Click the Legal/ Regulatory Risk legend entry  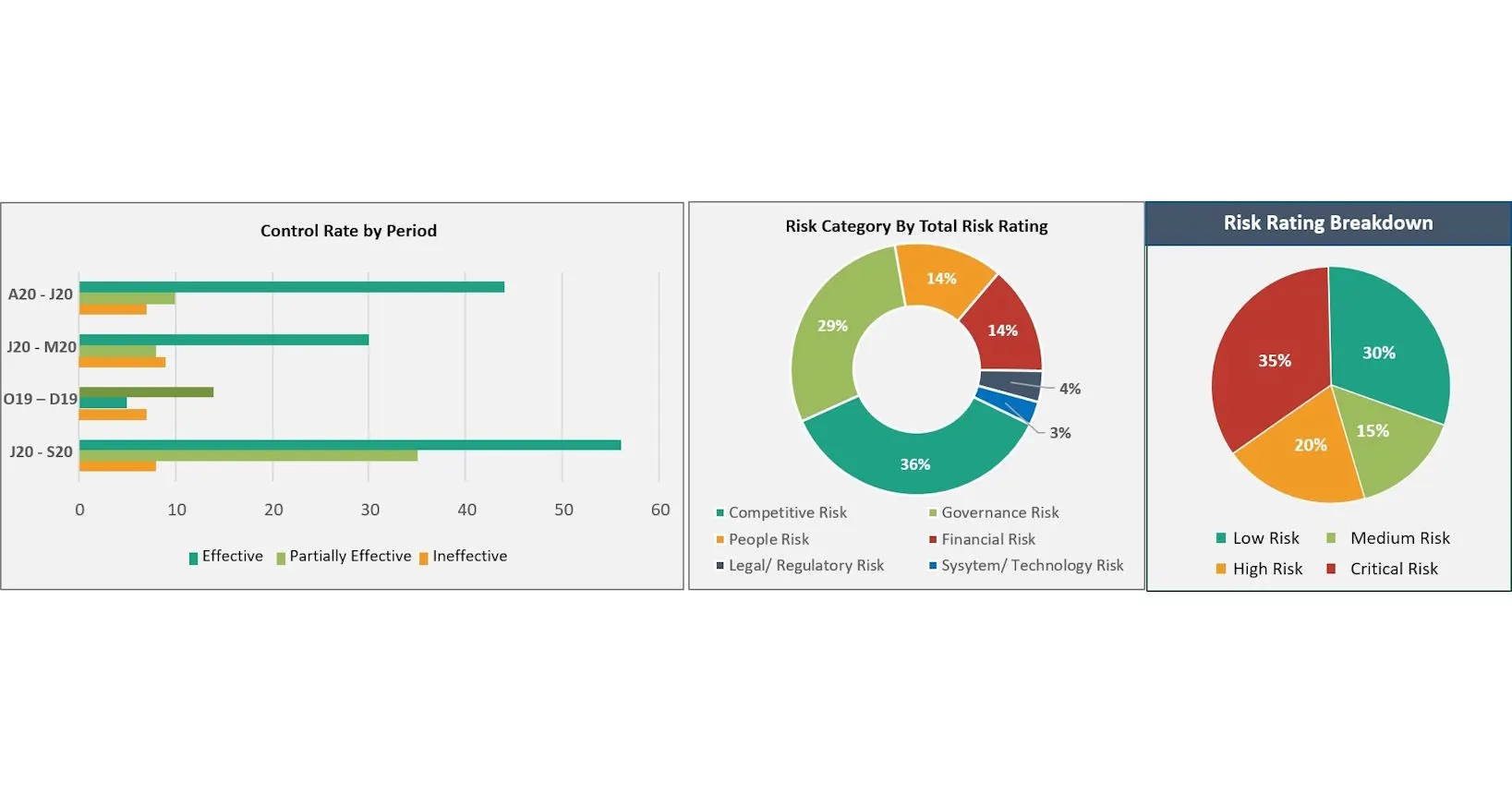click(800, 566)
